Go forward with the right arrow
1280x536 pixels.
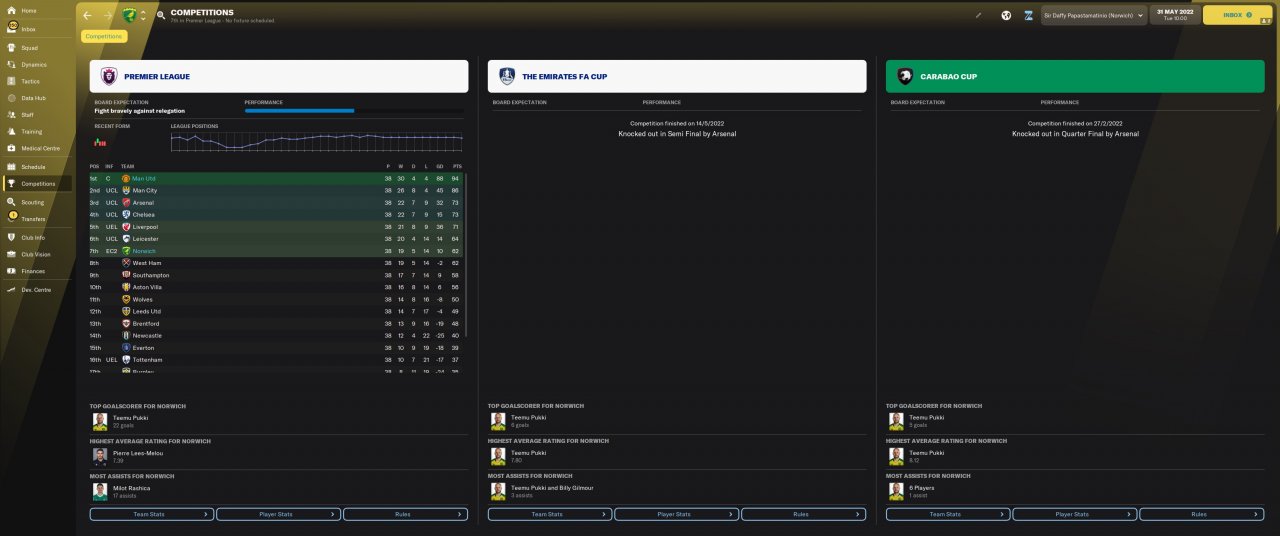pos(108,16)
